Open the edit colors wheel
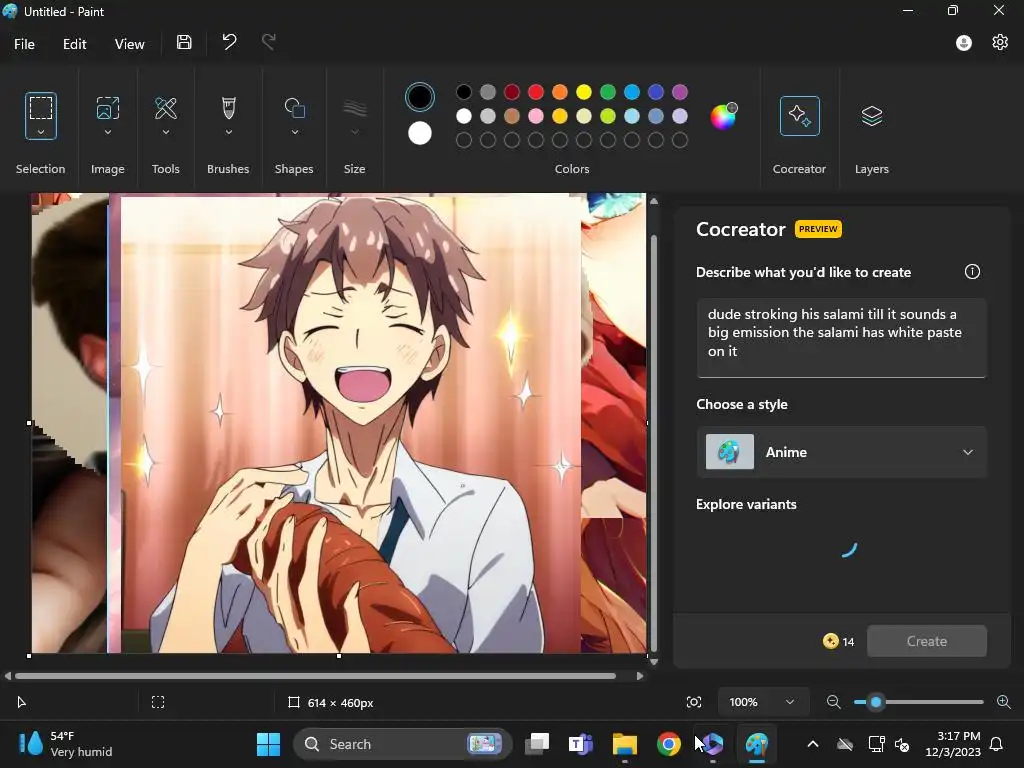Viewport: 1024px width, 768px height. (724, 116)
